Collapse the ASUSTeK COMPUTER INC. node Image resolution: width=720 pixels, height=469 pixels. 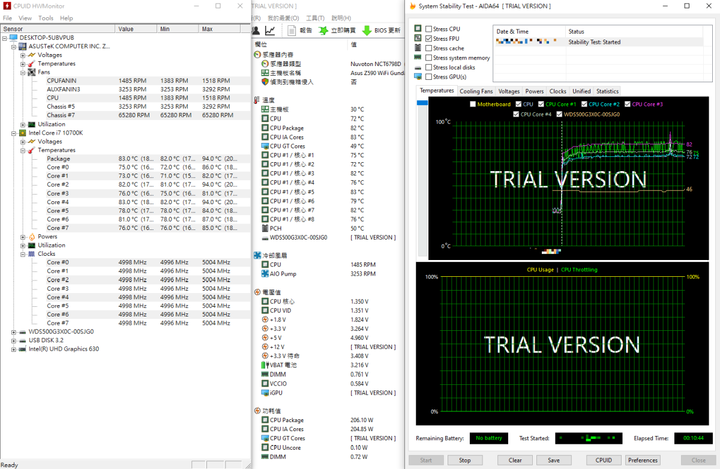click(14, 47)
